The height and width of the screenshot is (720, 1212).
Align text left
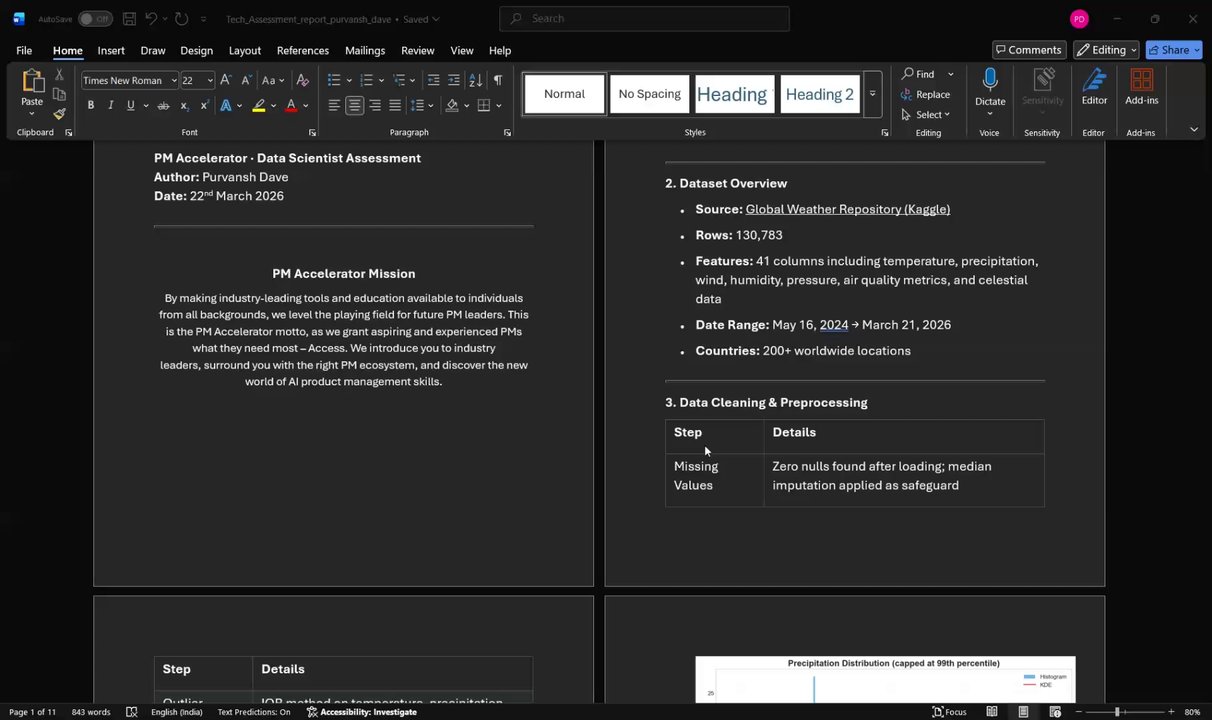coord(334,105)
